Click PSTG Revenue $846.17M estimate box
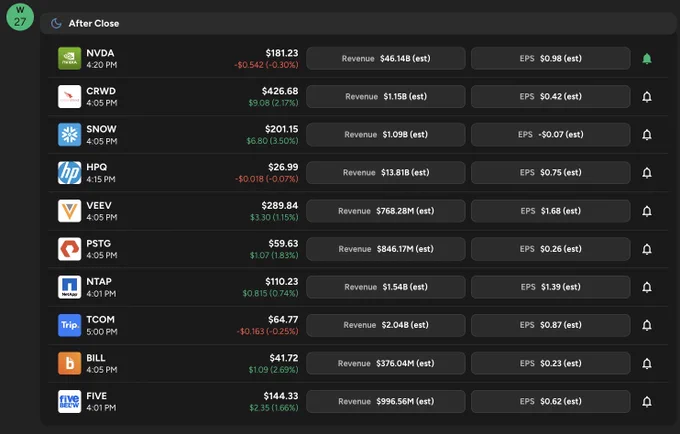680x434 pixels. pos(386,249)
